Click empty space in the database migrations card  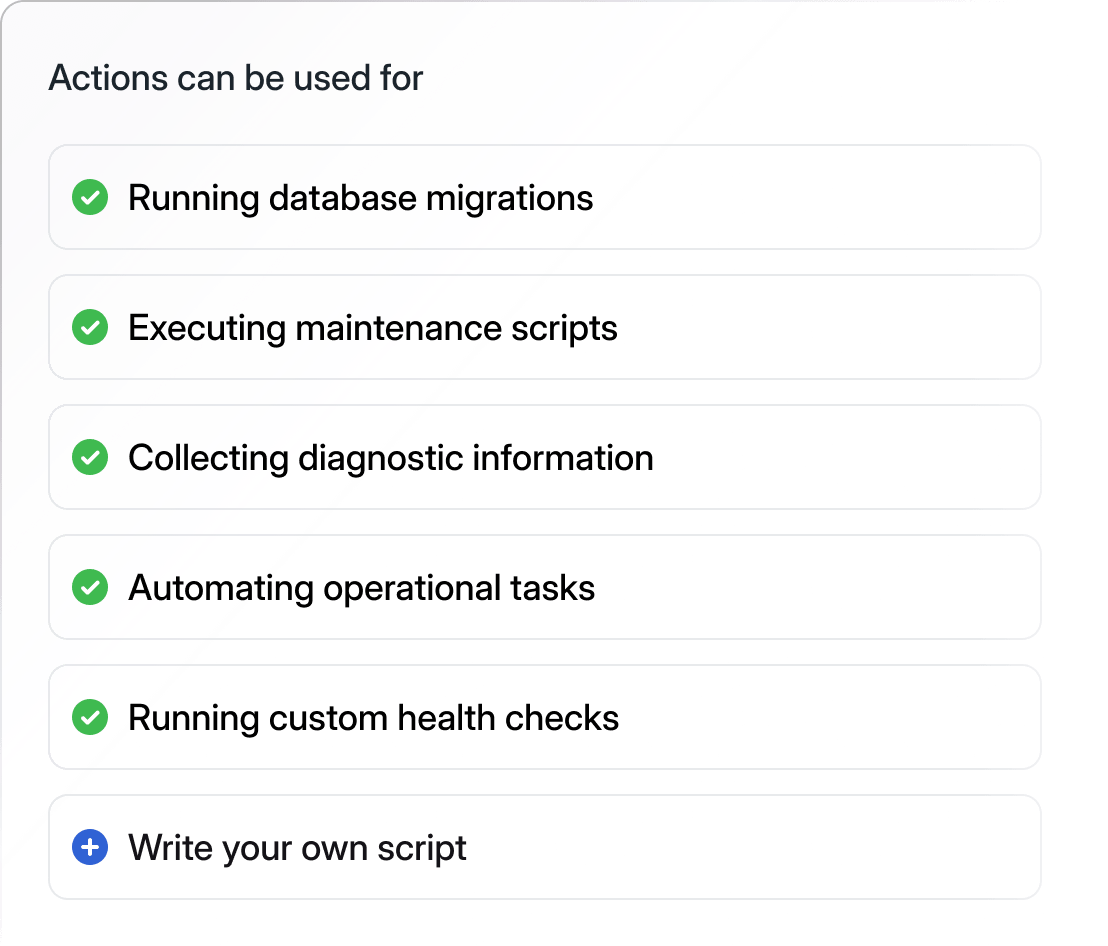click(820, 198)
